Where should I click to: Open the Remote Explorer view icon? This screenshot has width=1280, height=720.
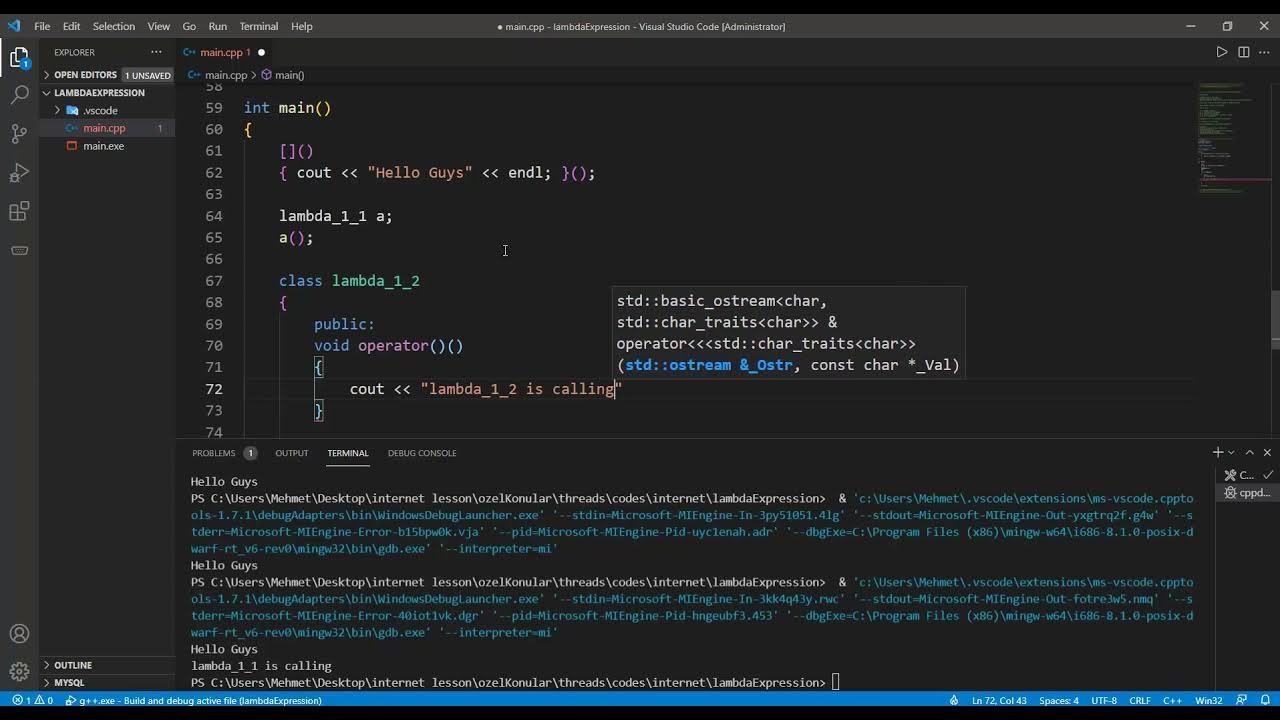[19, 250]
